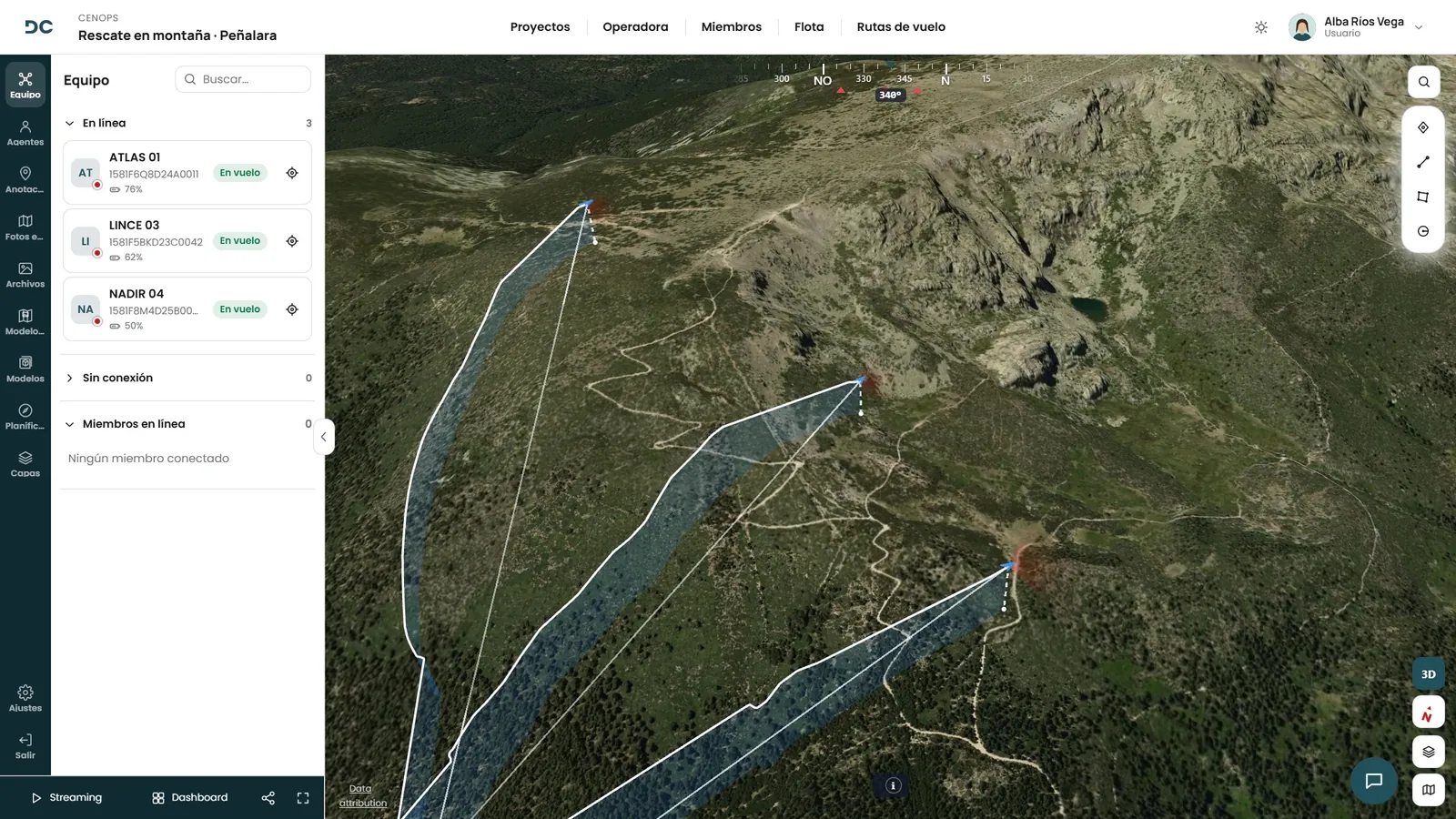This screenshot has height=819, width=1456.
Task: Click the share icon in bottom bar
Action: pos(268,798)
